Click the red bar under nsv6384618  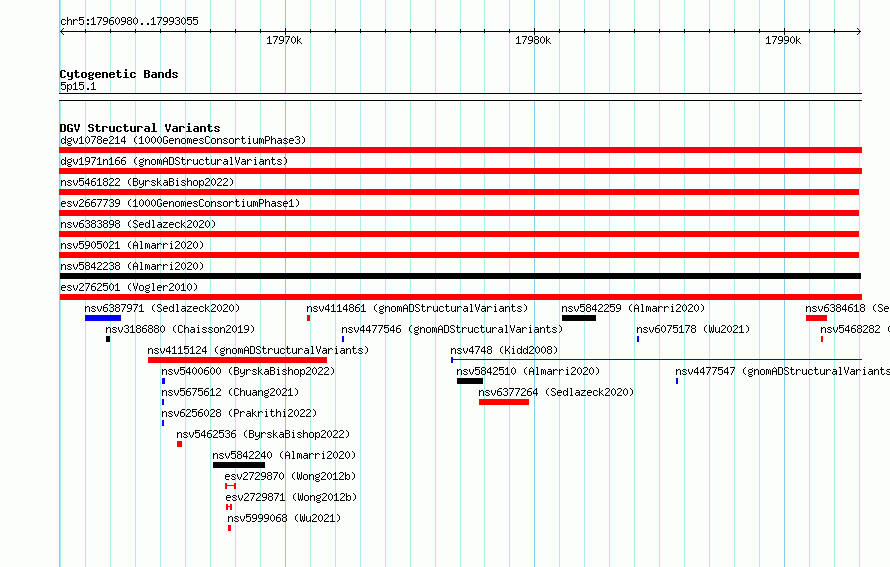click(816, 318)
